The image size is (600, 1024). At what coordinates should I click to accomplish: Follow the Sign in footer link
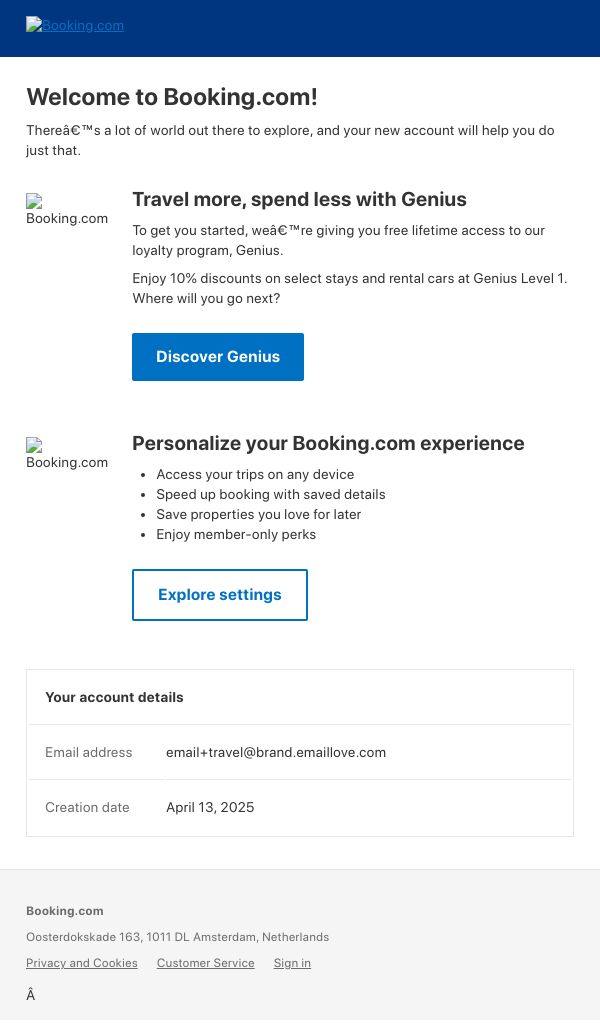coord(292,963)
